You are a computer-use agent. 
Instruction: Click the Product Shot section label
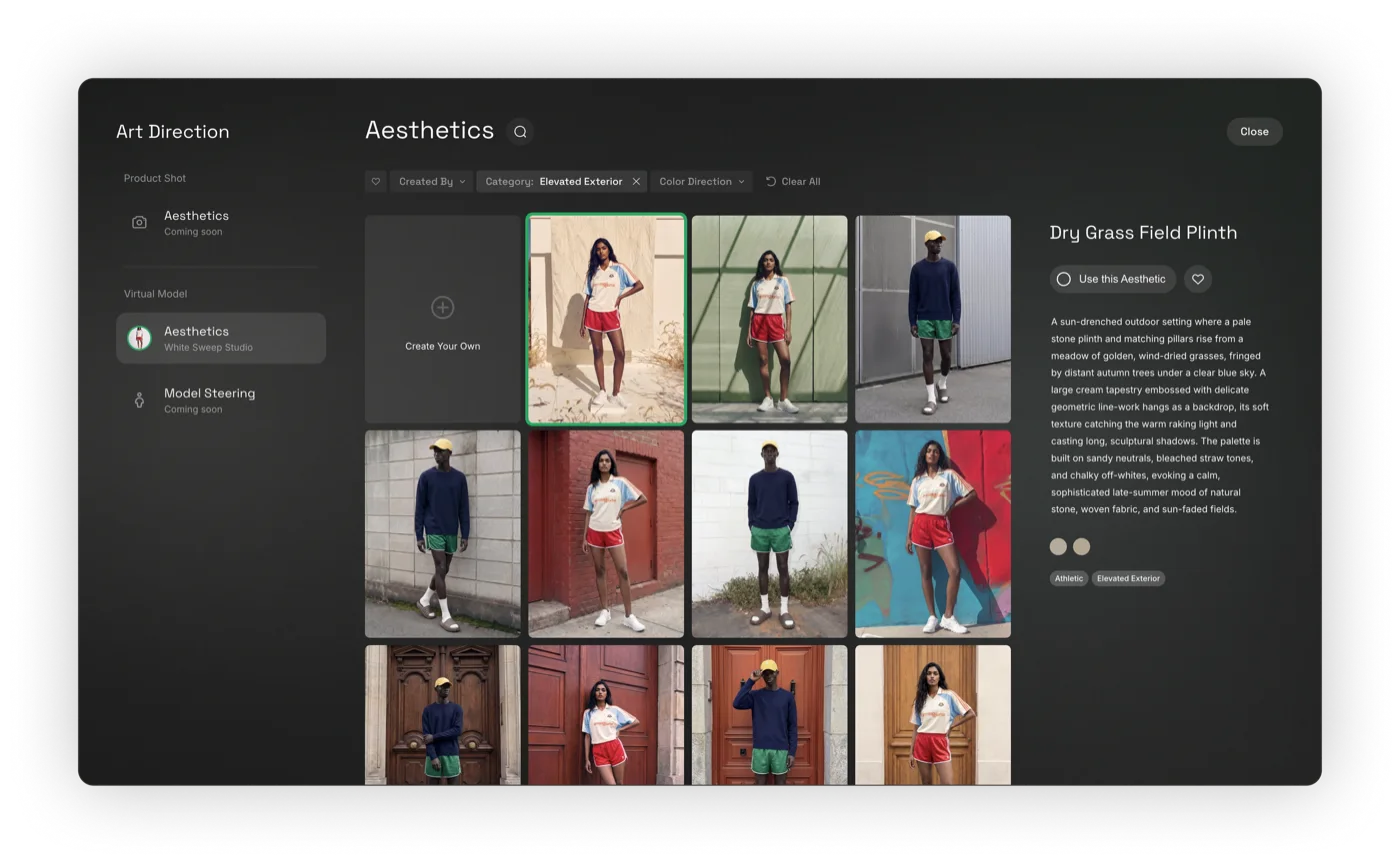click(x=155, y=178)
